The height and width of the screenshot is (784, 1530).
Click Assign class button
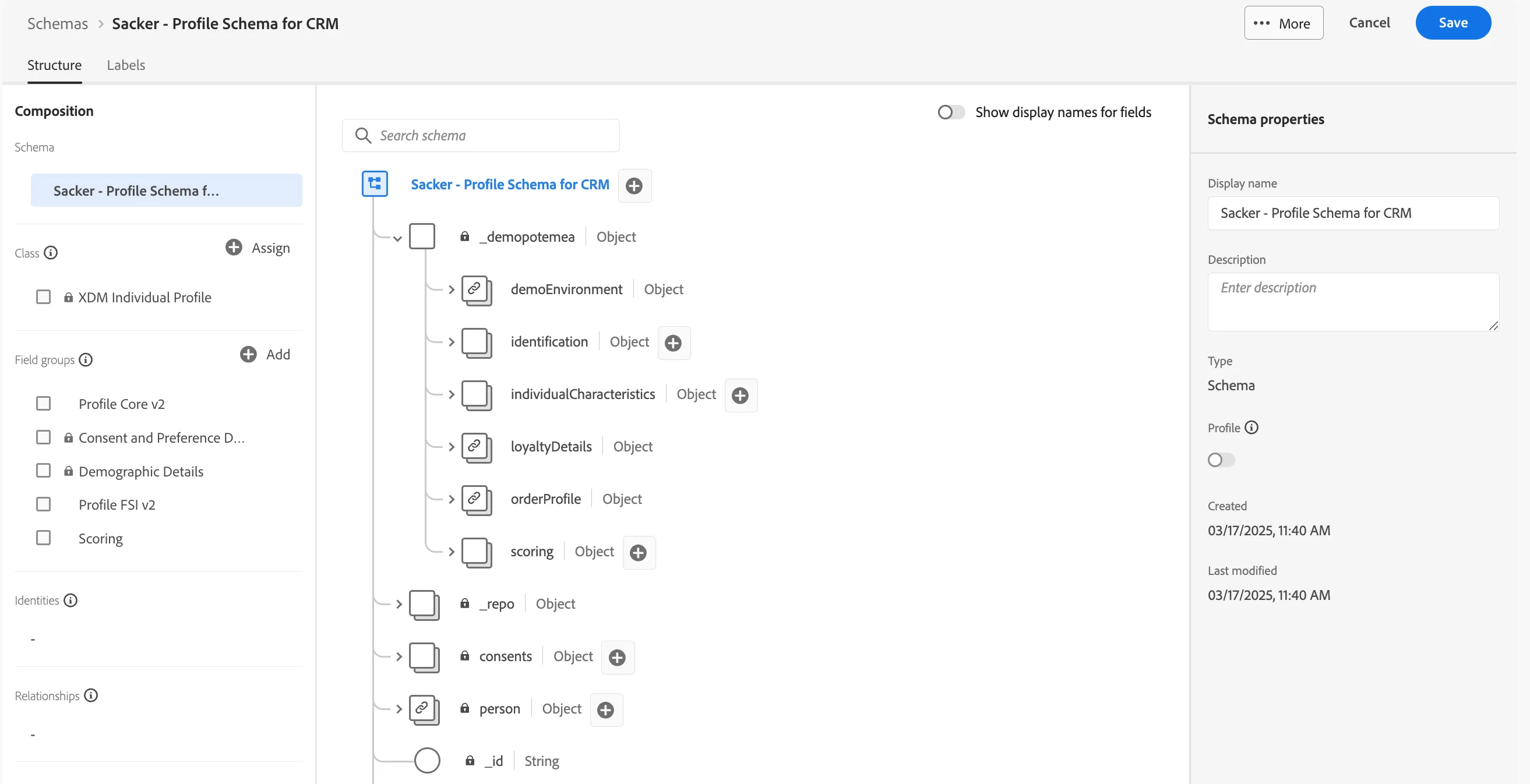coord(258,248)
